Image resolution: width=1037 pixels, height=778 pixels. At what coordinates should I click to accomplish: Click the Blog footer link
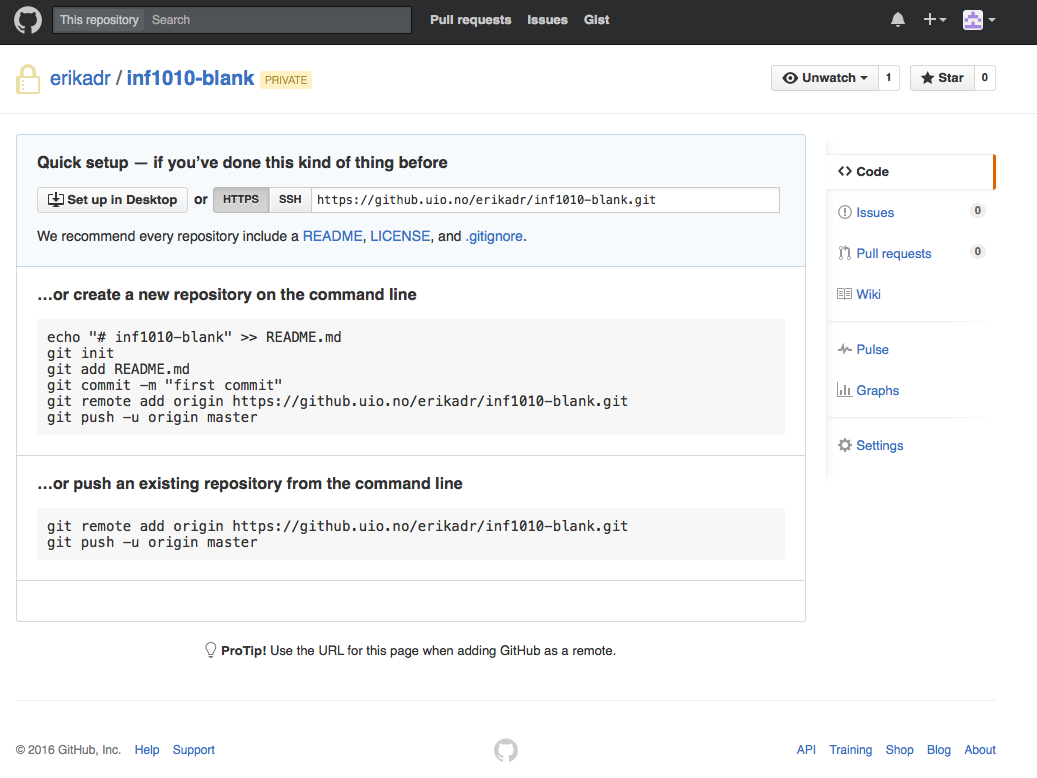click(938, 750)
